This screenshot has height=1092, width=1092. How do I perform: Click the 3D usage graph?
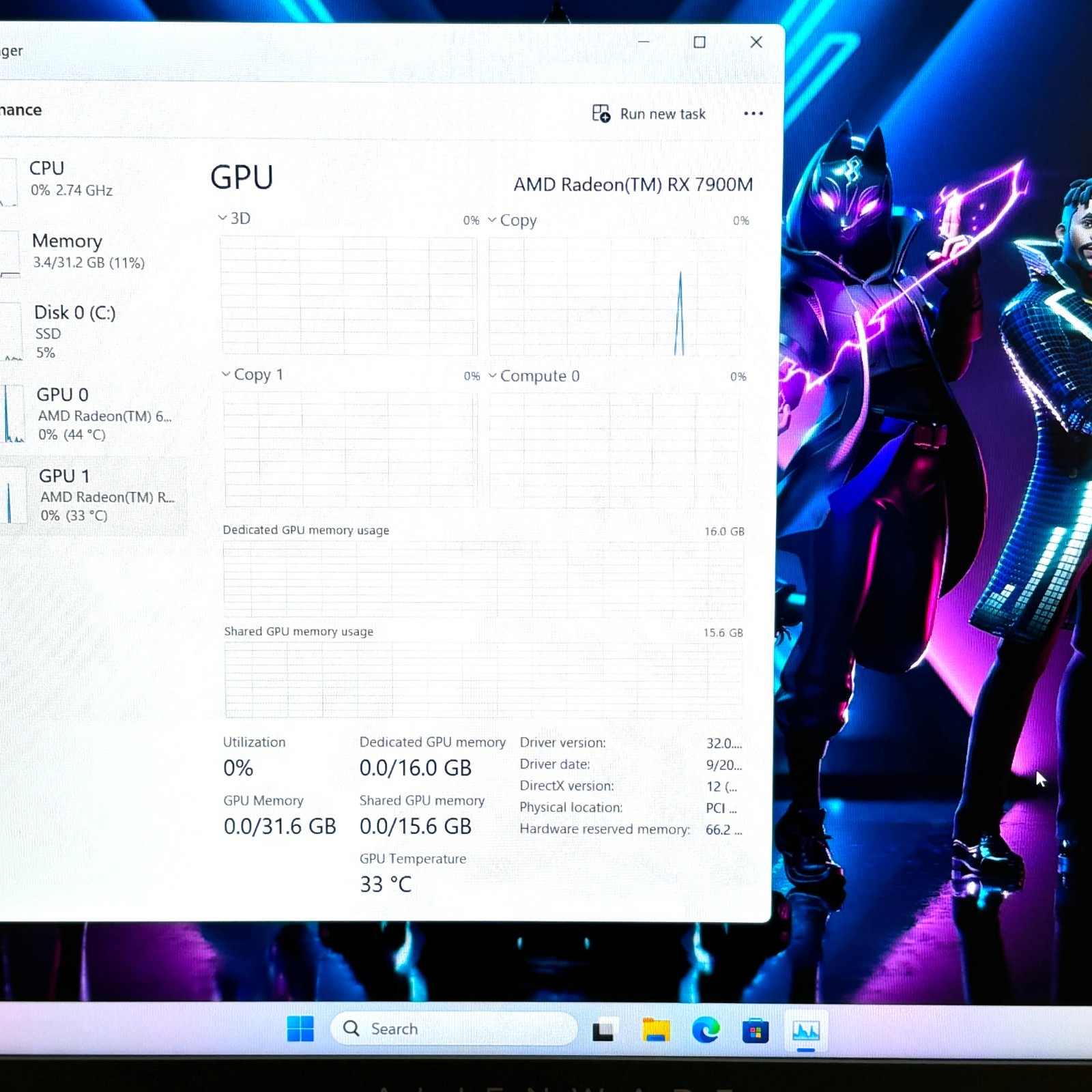point(349,296)
